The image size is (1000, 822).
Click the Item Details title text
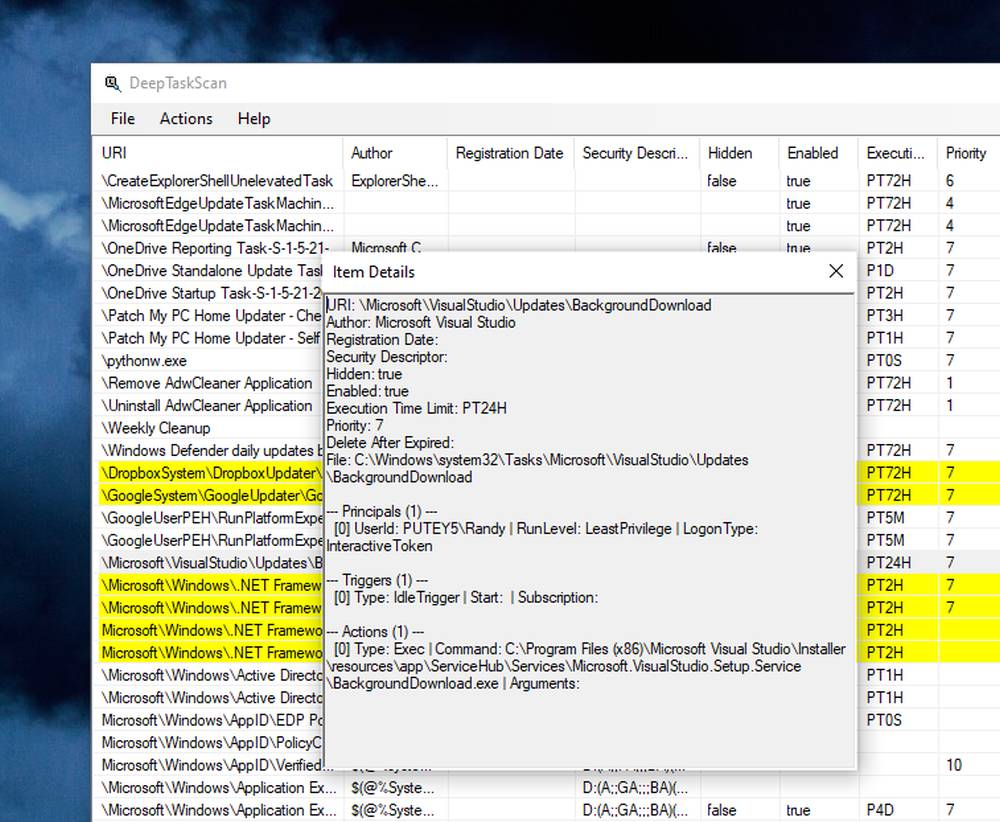pos(374,272)
